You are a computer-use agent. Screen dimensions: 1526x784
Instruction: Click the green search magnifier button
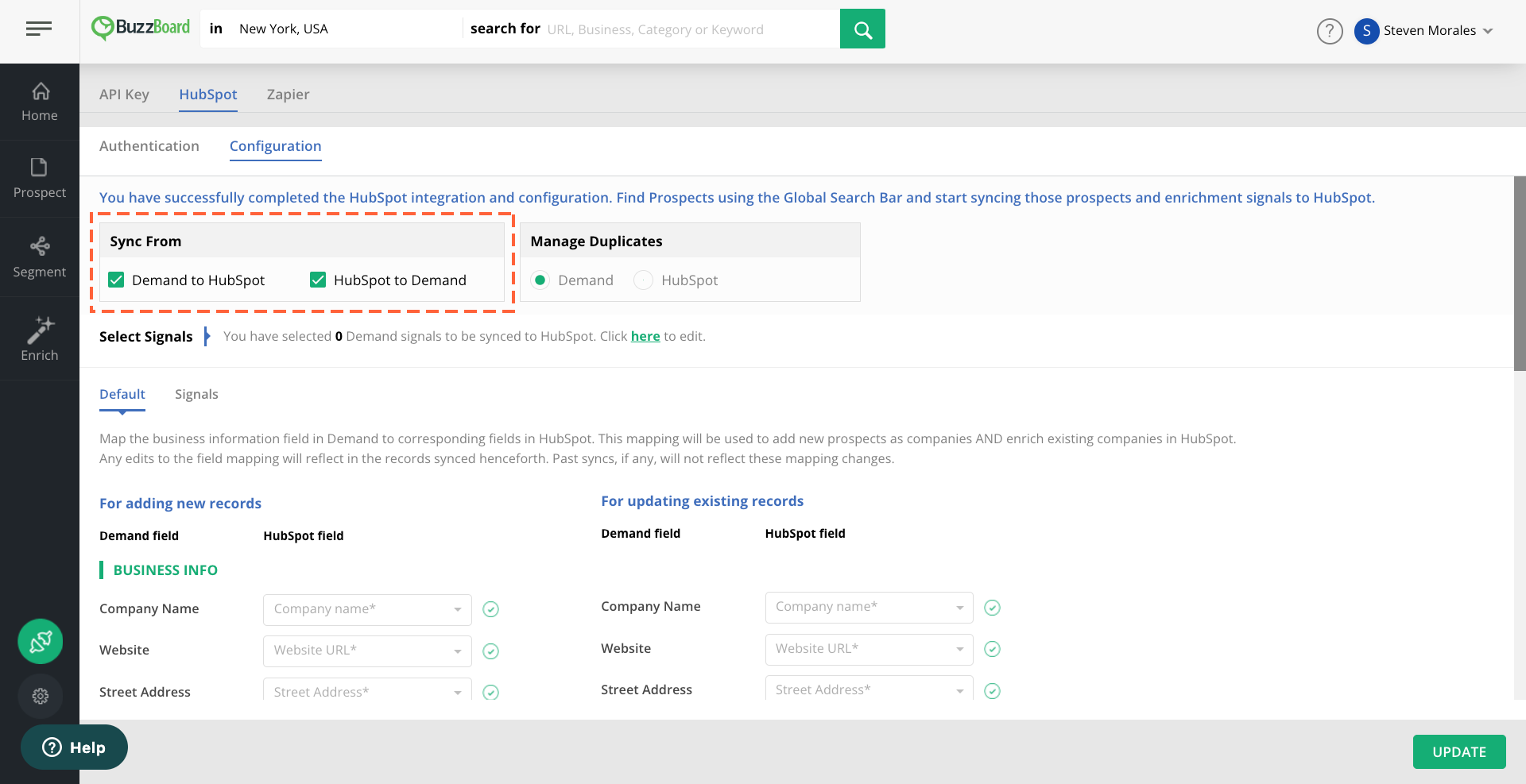click(862, 29)
